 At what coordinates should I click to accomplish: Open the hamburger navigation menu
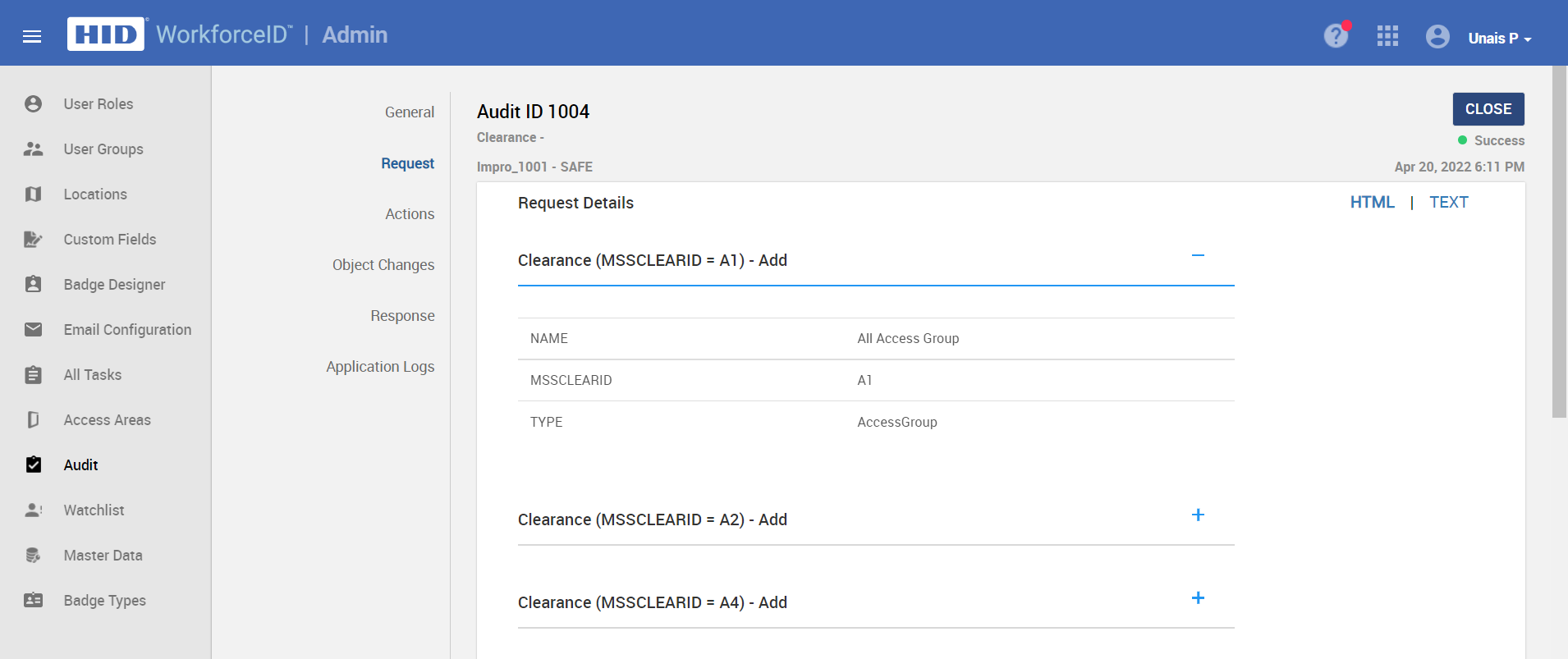[x=32, y=36]
